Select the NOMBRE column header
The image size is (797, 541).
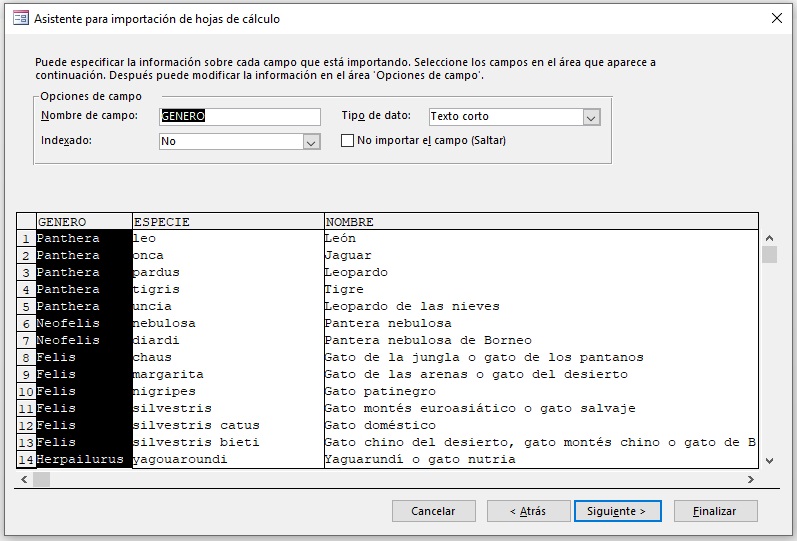[541, 222]
